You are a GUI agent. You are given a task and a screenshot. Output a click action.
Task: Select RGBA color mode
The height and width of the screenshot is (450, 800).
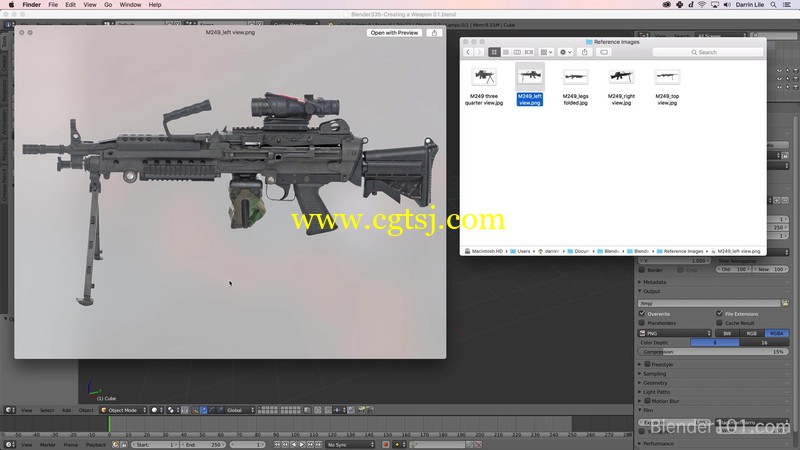click(x=776, y=333)
